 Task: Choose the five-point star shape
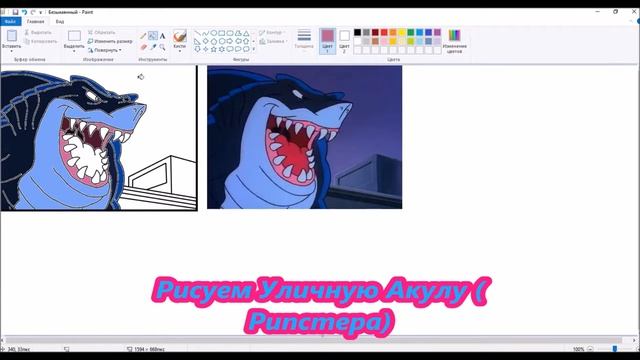[x=213, y=49]
